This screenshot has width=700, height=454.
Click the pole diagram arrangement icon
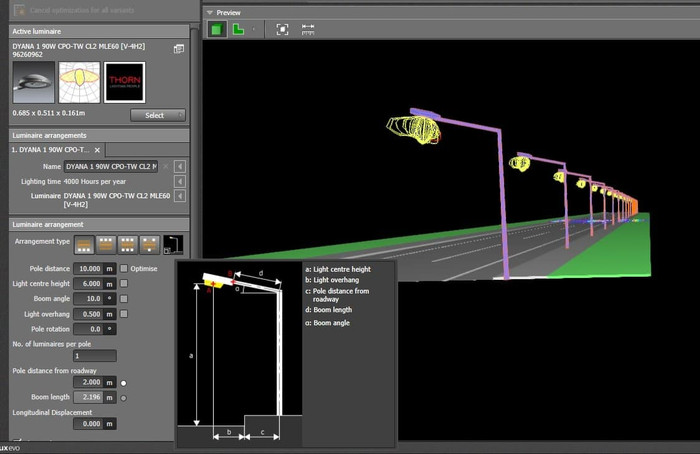pos(174,243)
